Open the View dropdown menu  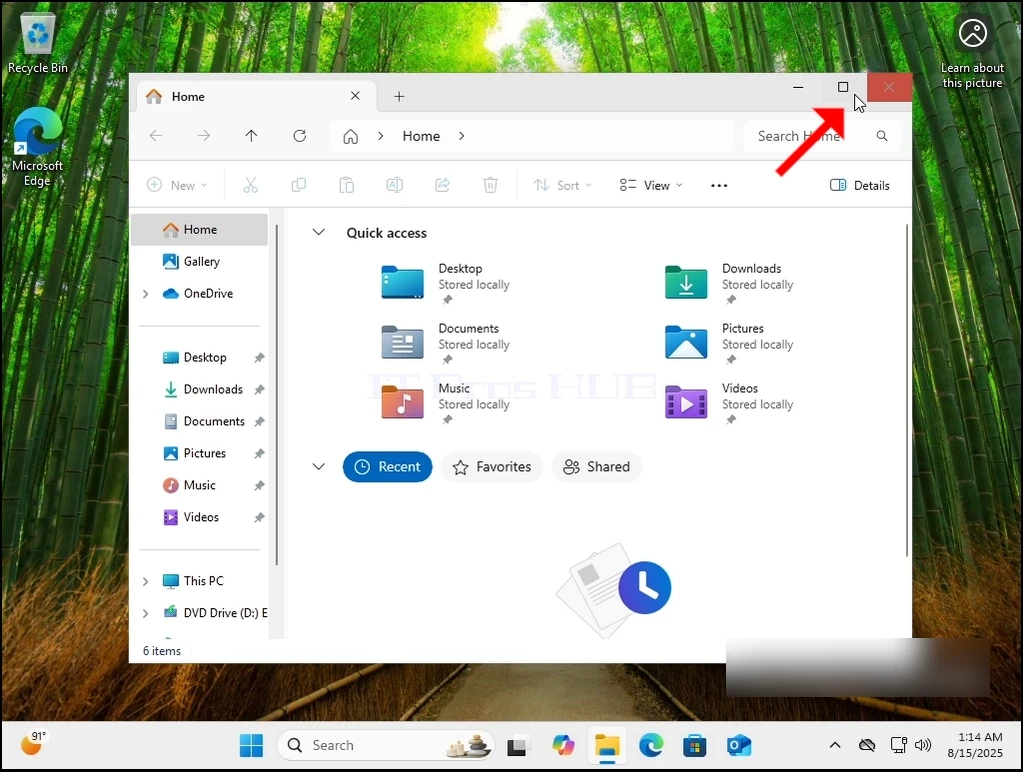coord(651,185)
